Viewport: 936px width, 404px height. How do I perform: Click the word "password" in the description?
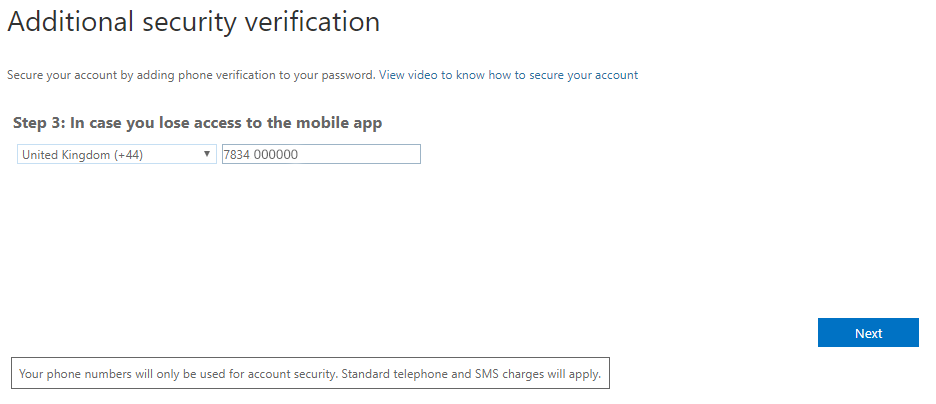point(349,75)
